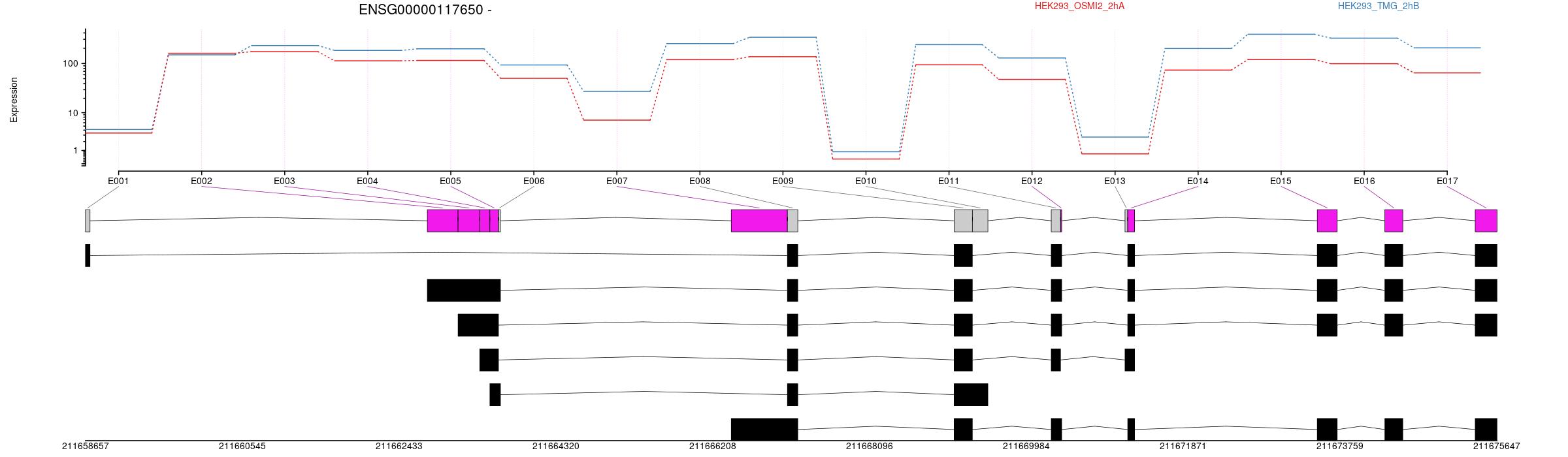The image size is (1568, 457).
Task: Click exon label E013
Action: point(1115,181)
